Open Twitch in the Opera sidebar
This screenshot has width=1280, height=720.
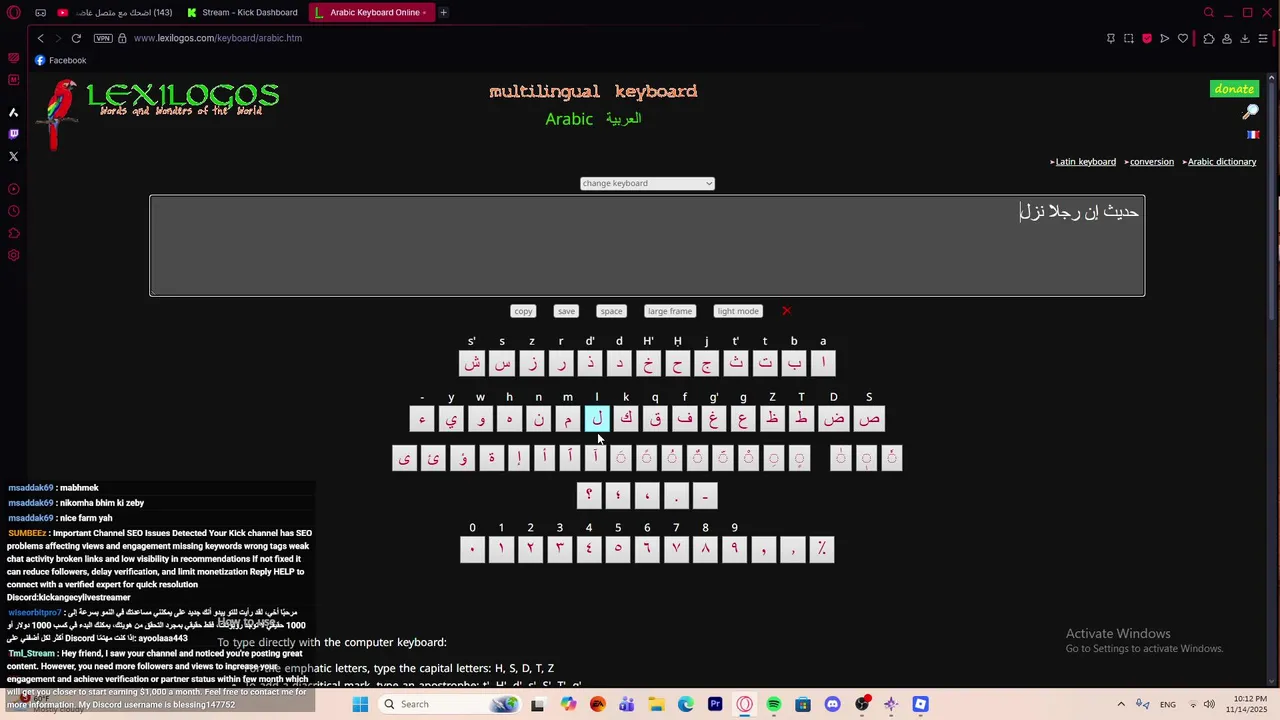point(13,134)
